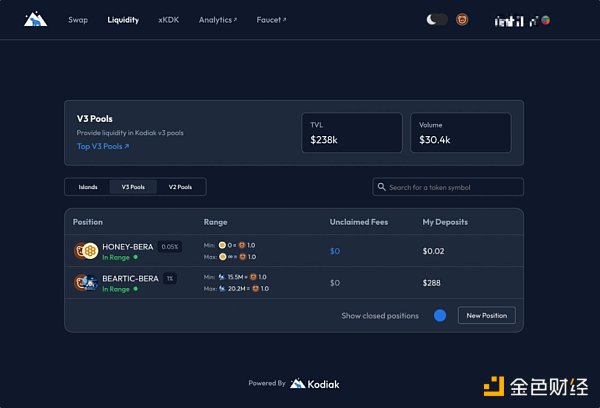
Task: Toggle the dark mode switch
Action: tap(436, 19)
